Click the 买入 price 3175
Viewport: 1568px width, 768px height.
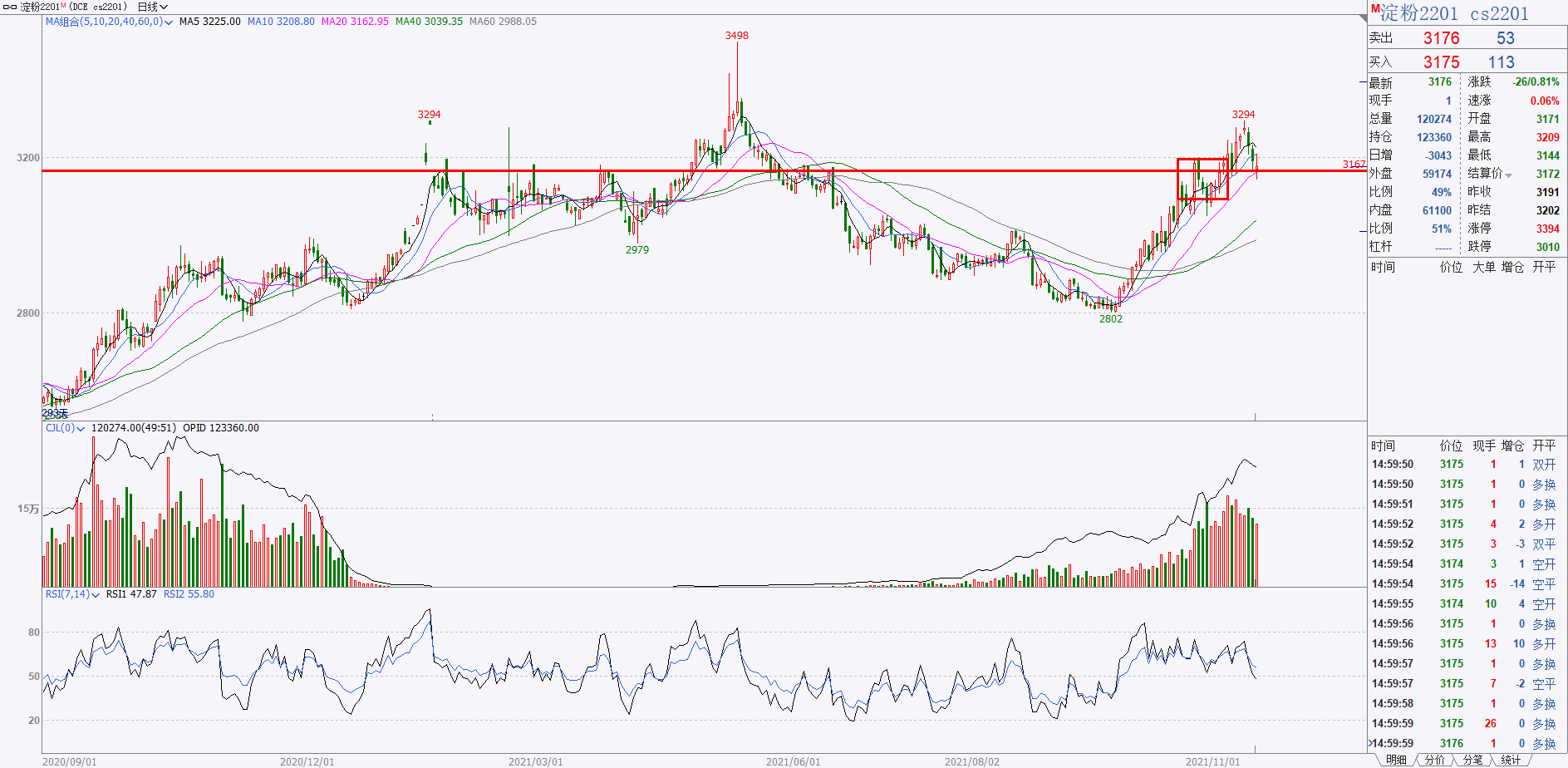1441,62
